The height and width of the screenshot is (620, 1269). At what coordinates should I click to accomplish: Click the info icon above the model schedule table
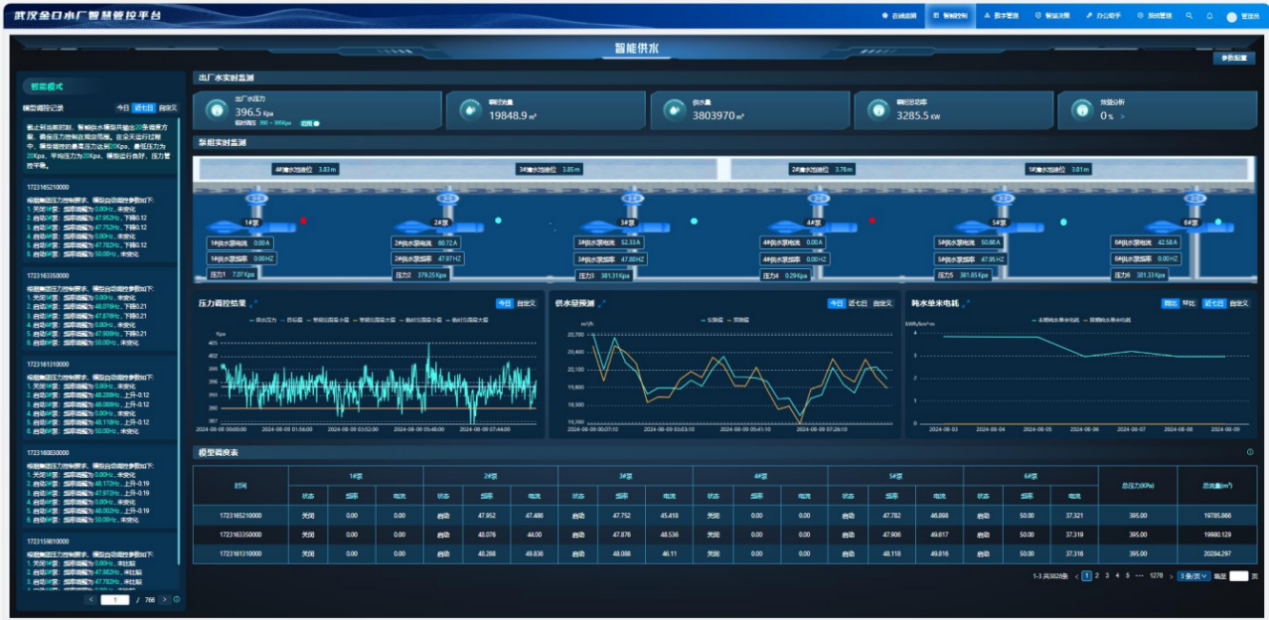(1250, 452)
